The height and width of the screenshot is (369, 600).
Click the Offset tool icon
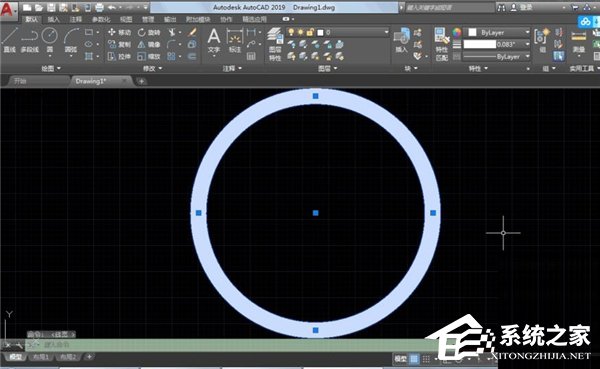(192, 56)
